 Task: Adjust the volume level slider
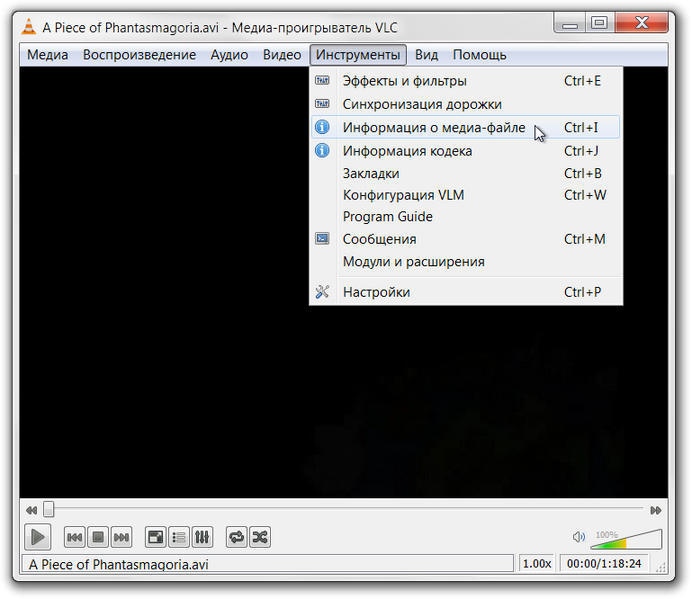[x=626, y=540]
